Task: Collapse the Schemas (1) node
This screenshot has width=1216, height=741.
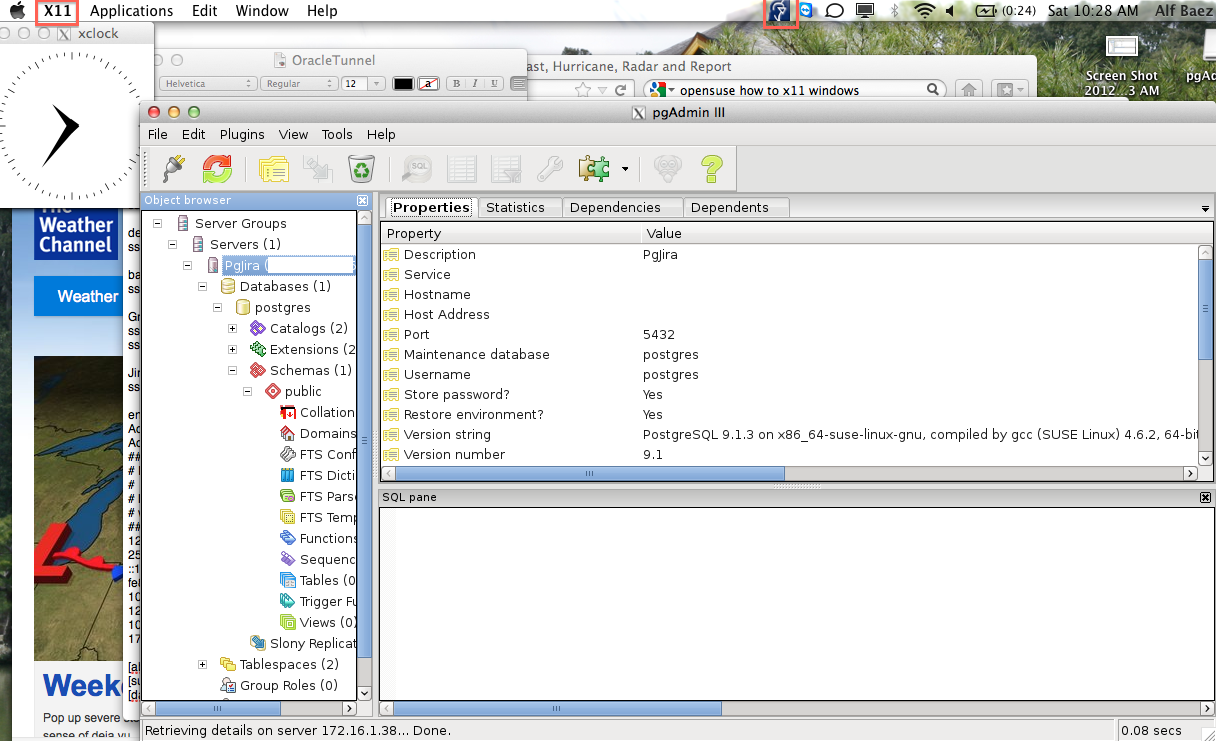Action: tap(233, 370)
